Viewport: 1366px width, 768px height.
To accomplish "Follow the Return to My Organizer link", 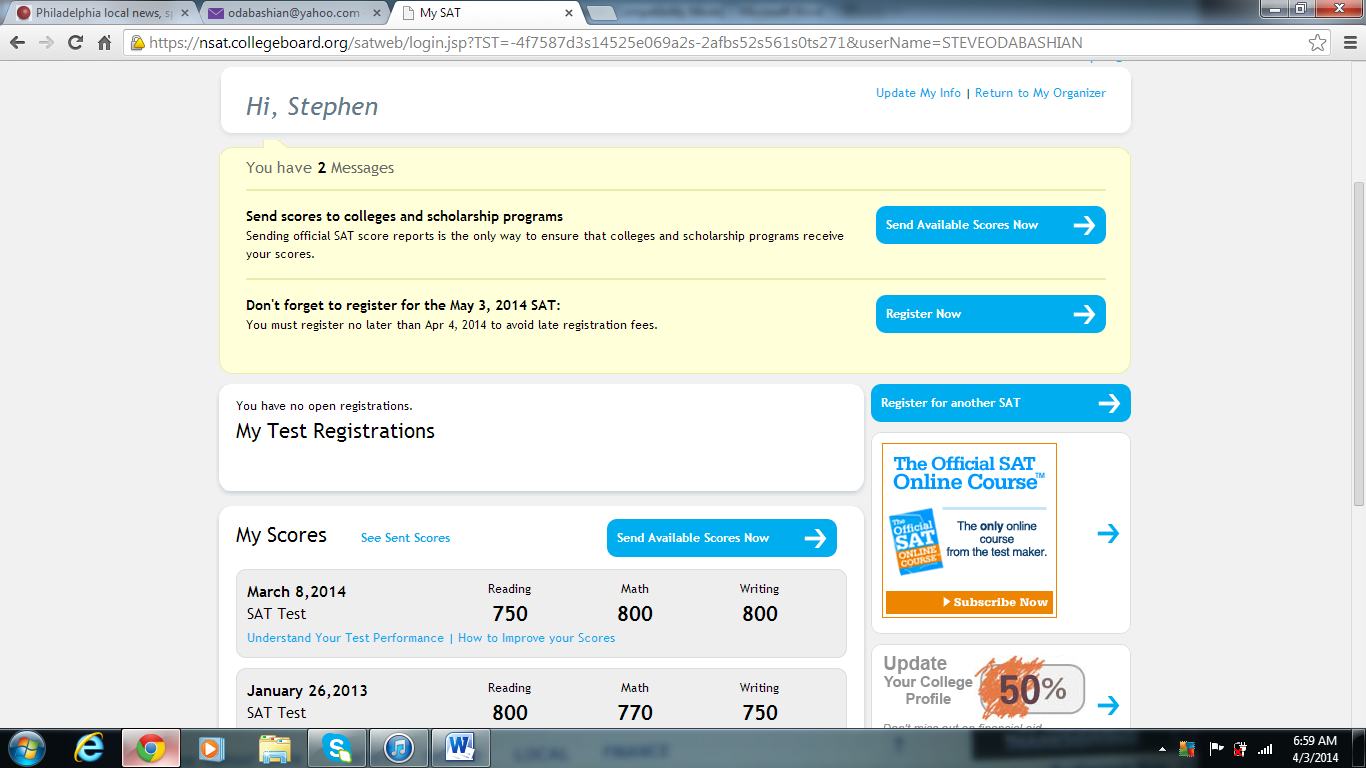I will [1040, 93].
